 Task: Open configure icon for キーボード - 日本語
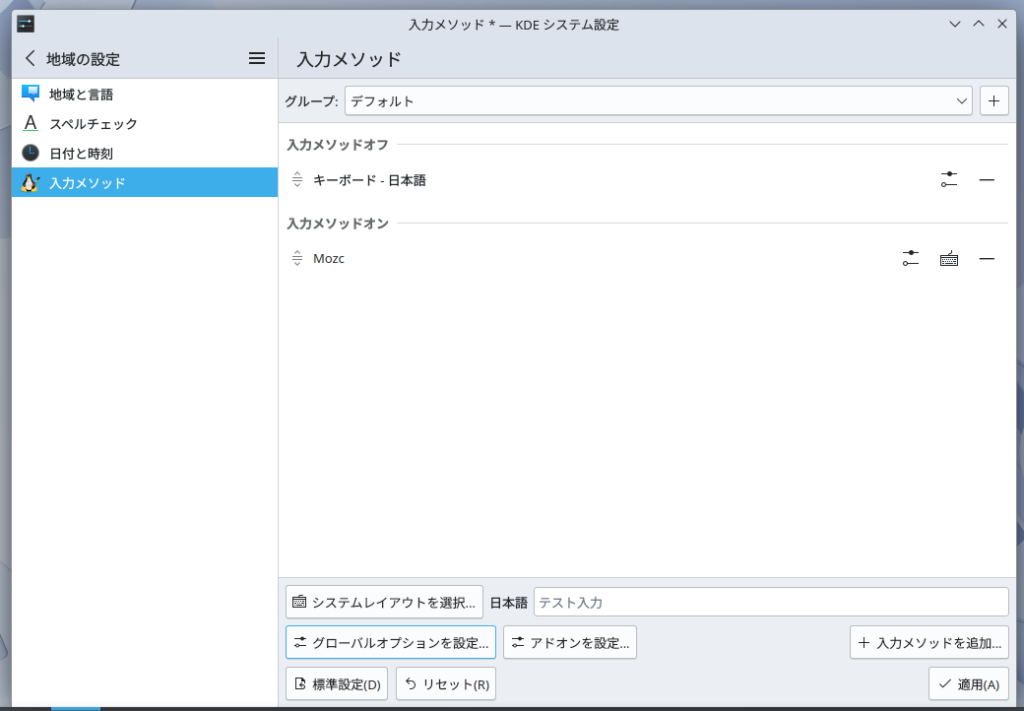point(949,180)
